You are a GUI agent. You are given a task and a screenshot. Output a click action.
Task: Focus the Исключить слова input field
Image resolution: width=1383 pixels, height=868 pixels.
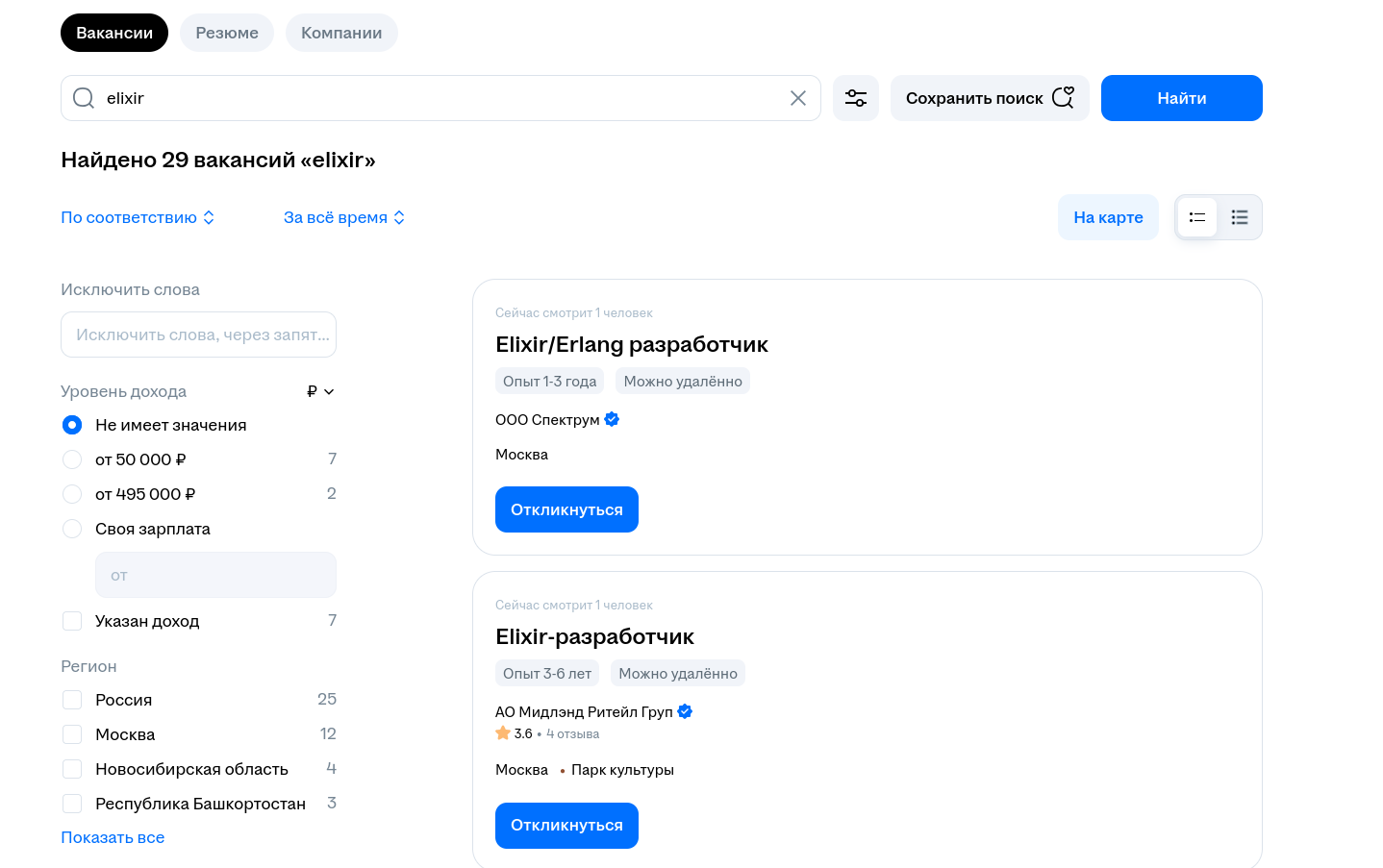pos(198,335)
